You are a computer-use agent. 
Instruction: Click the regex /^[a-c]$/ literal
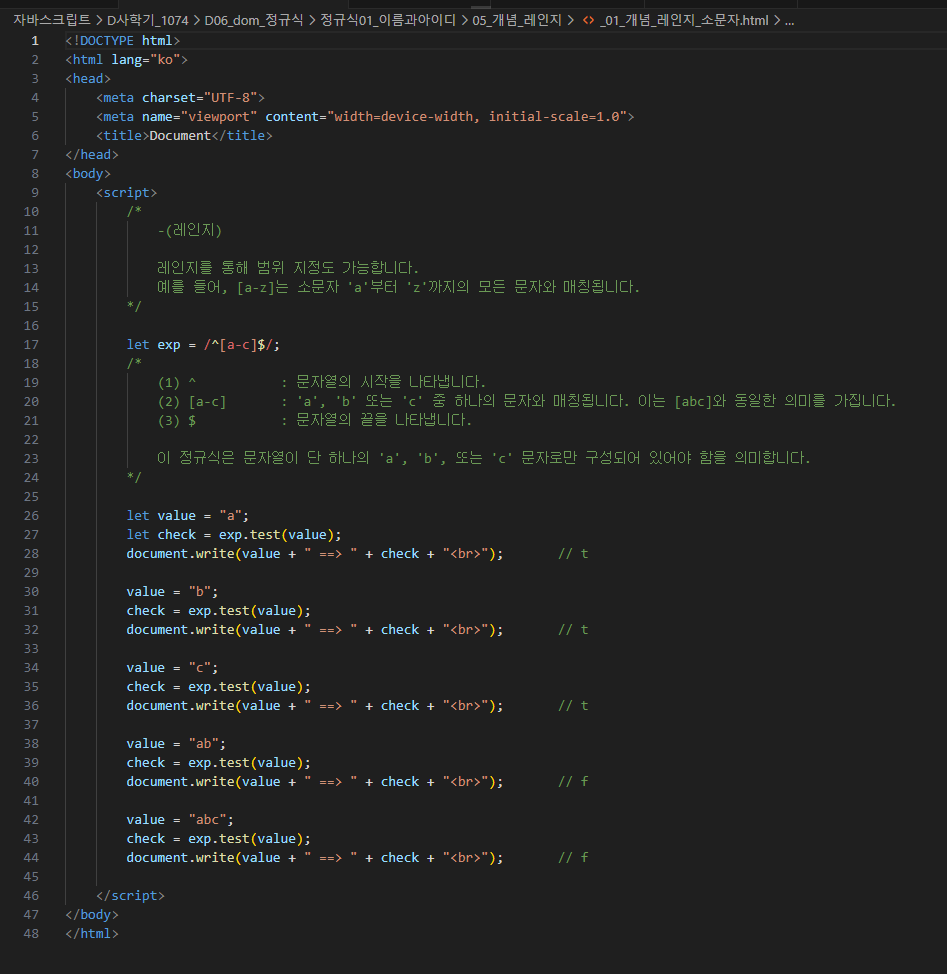(238, 345)
